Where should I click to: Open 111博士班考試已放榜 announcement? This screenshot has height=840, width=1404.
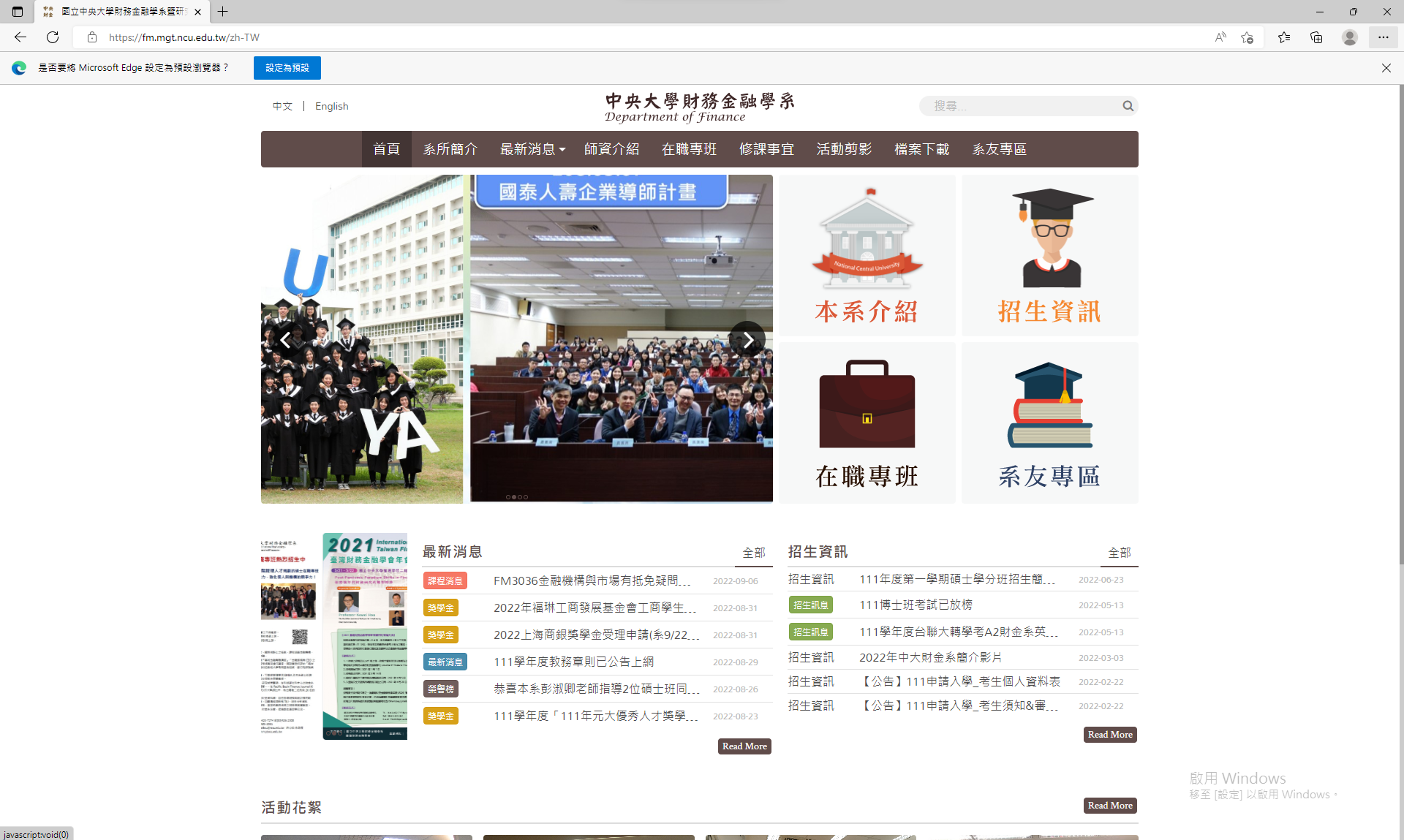tap(916, 605)
